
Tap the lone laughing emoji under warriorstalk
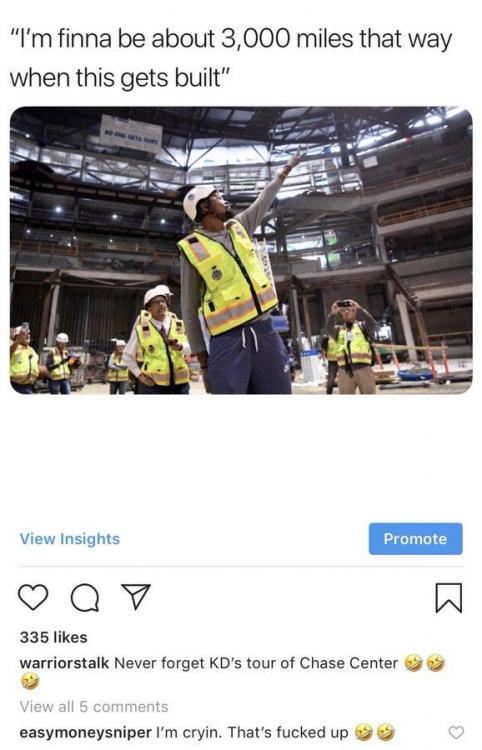pos(30,681)
